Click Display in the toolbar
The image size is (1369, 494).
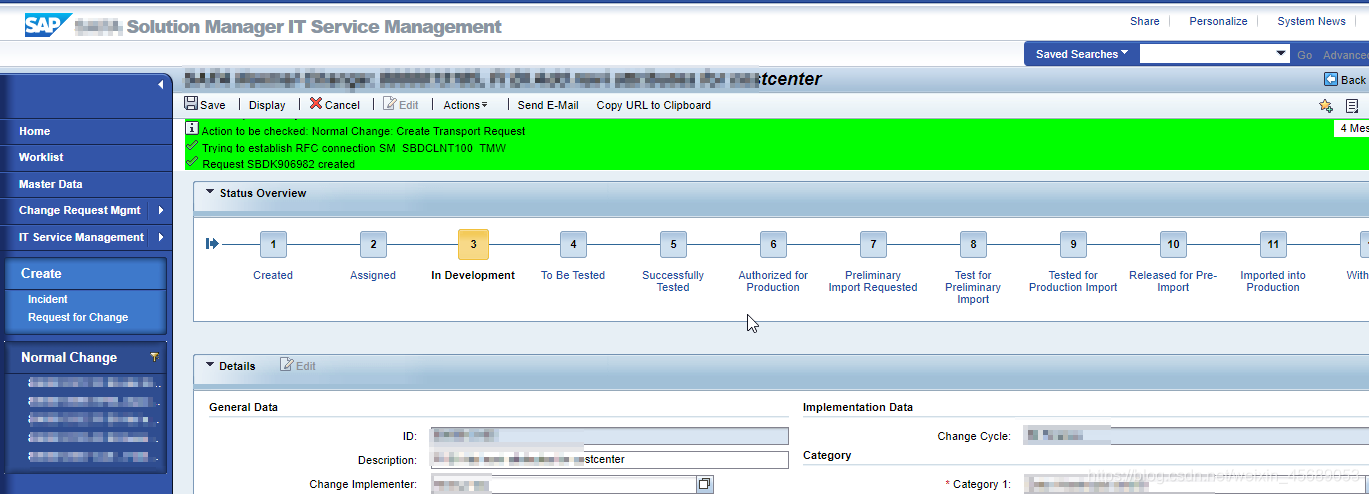tap(267, 105)
